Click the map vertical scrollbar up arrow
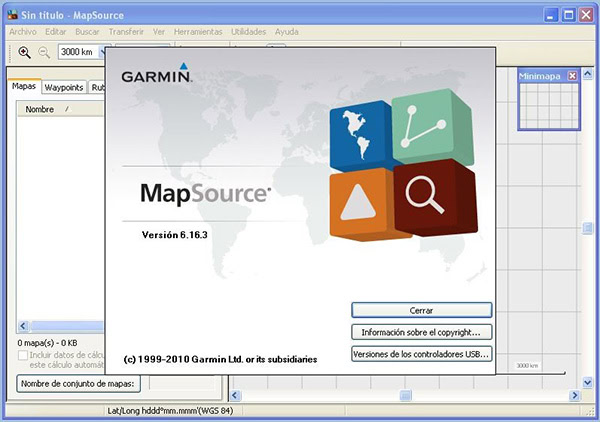600x422 pixels. [588, 73]
